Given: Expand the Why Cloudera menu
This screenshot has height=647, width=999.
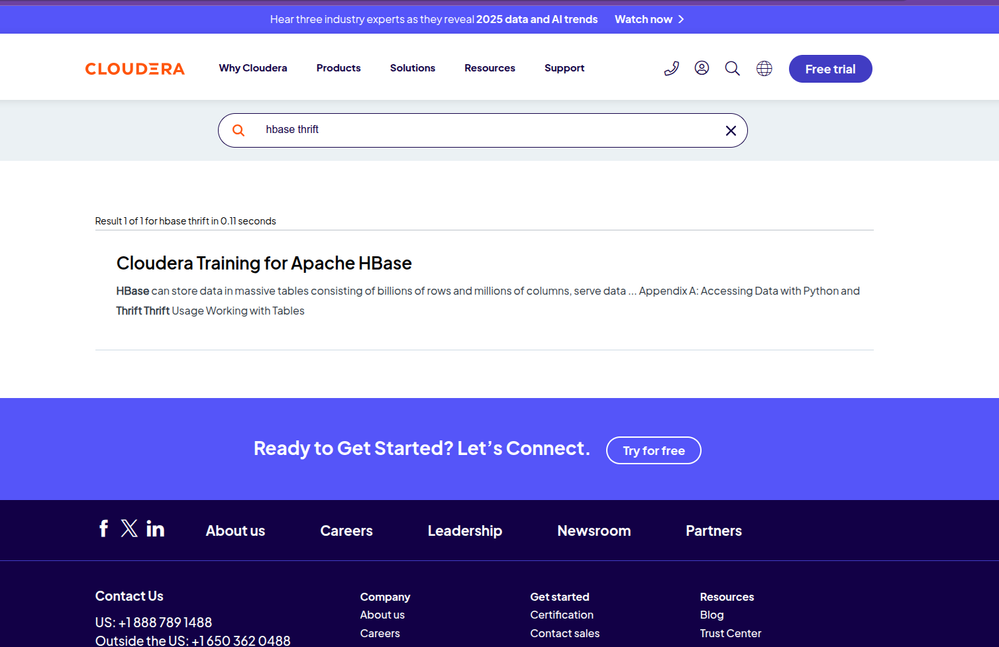Looking at the screenshot, I should click(x=253, y=68).
